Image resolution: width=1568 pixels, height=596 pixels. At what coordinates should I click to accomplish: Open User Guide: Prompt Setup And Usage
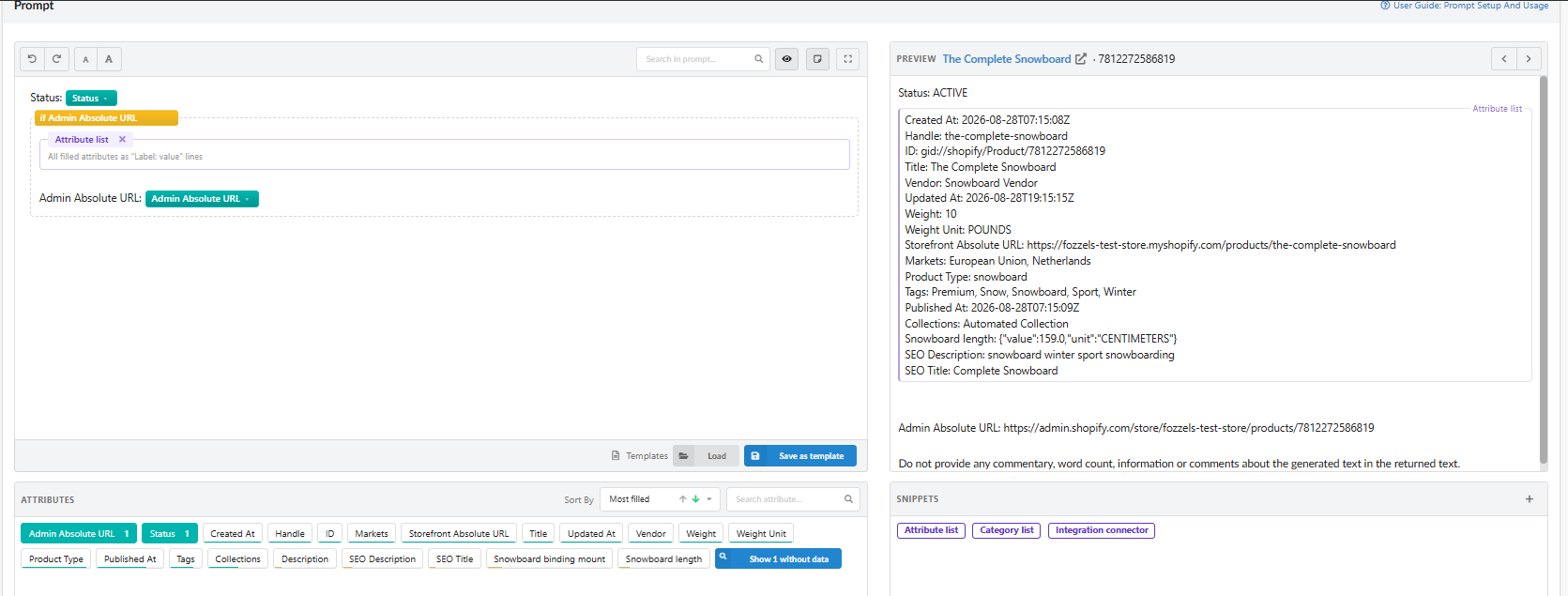click(x=1464, y=6)
